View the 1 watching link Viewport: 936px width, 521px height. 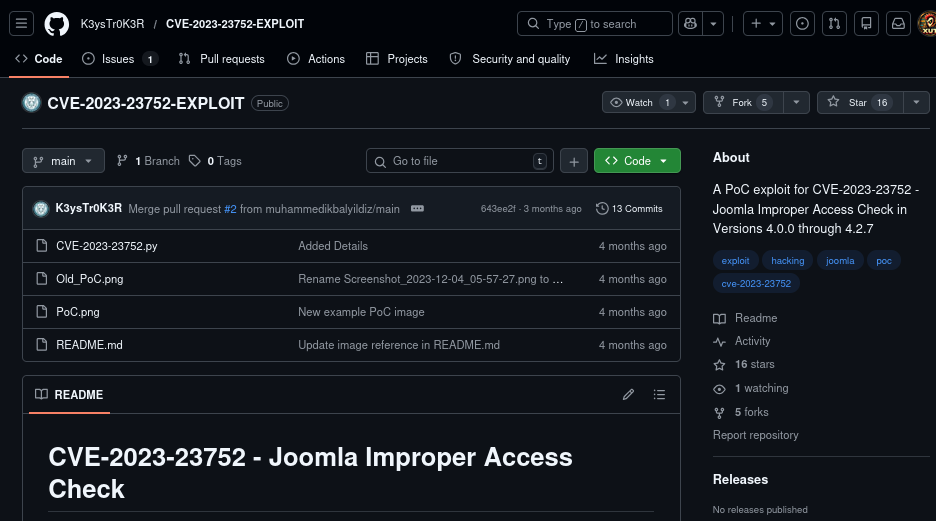(x=751, y=388)
